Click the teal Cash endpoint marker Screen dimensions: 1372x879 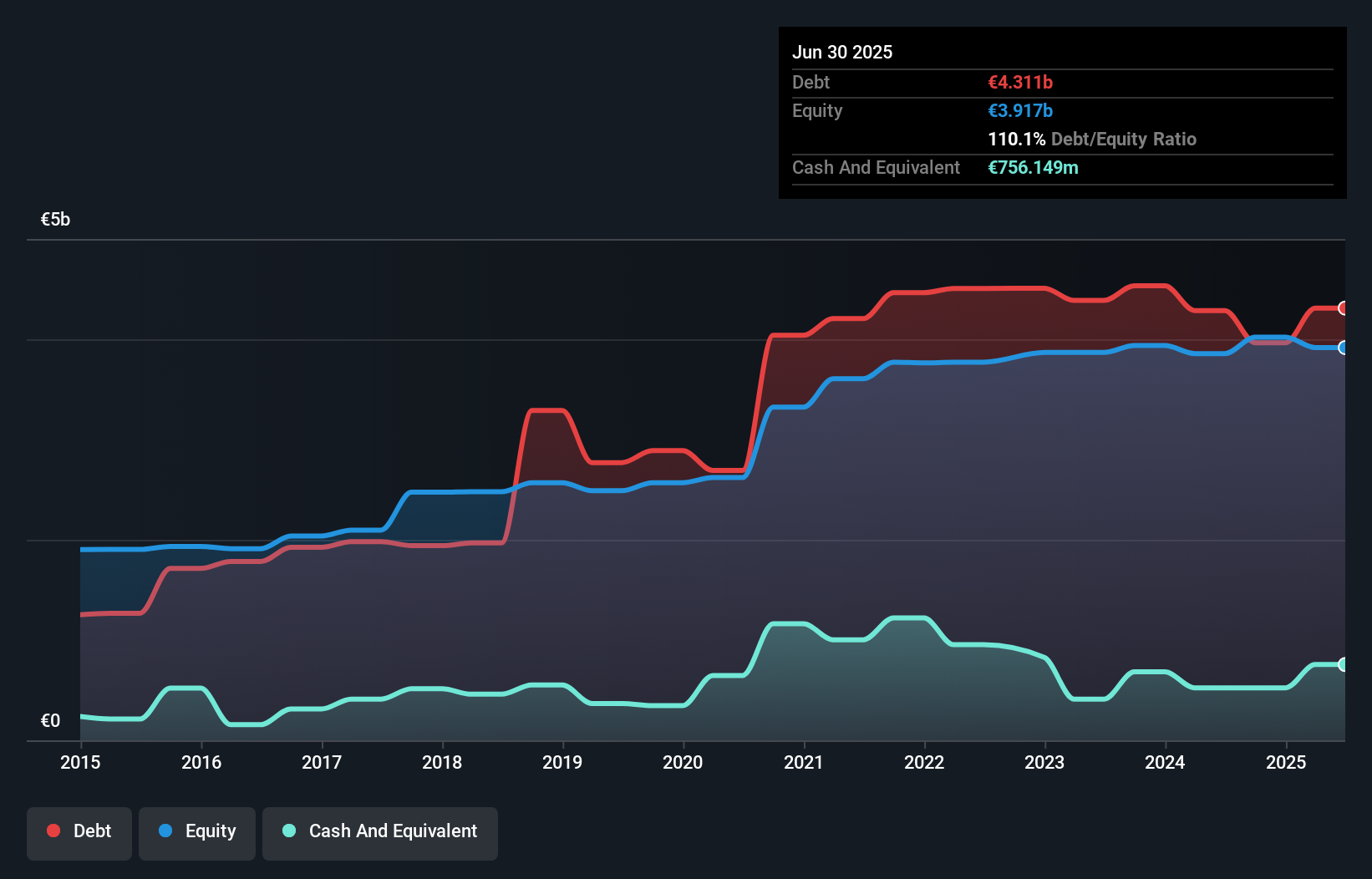pyautogui.click(x=1344, y=664)
